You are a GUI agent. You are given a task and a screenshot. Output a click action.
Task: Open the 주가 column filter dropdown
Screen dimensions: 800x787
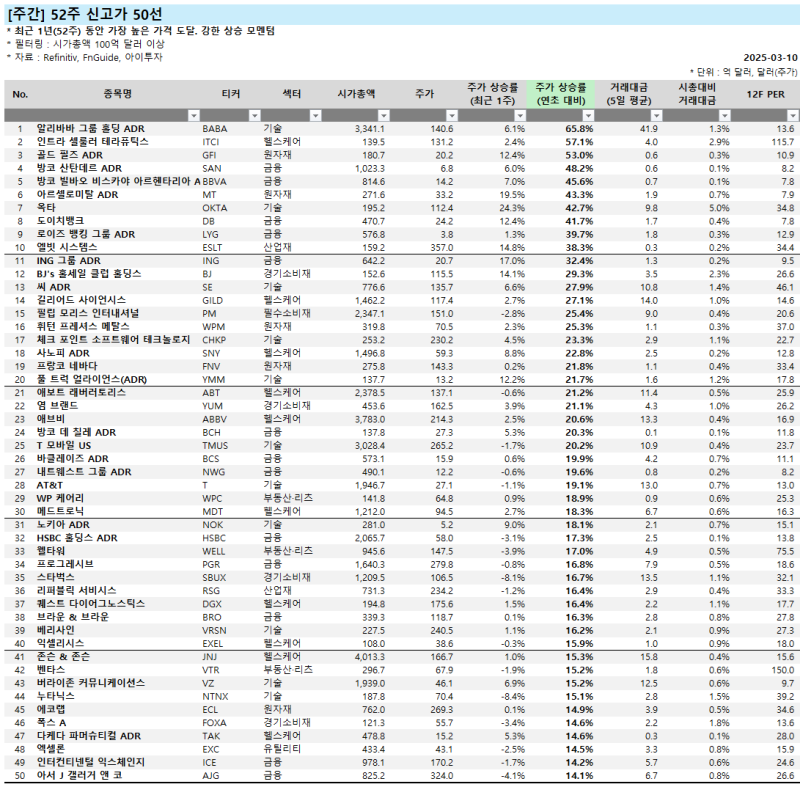coord(452,115)
